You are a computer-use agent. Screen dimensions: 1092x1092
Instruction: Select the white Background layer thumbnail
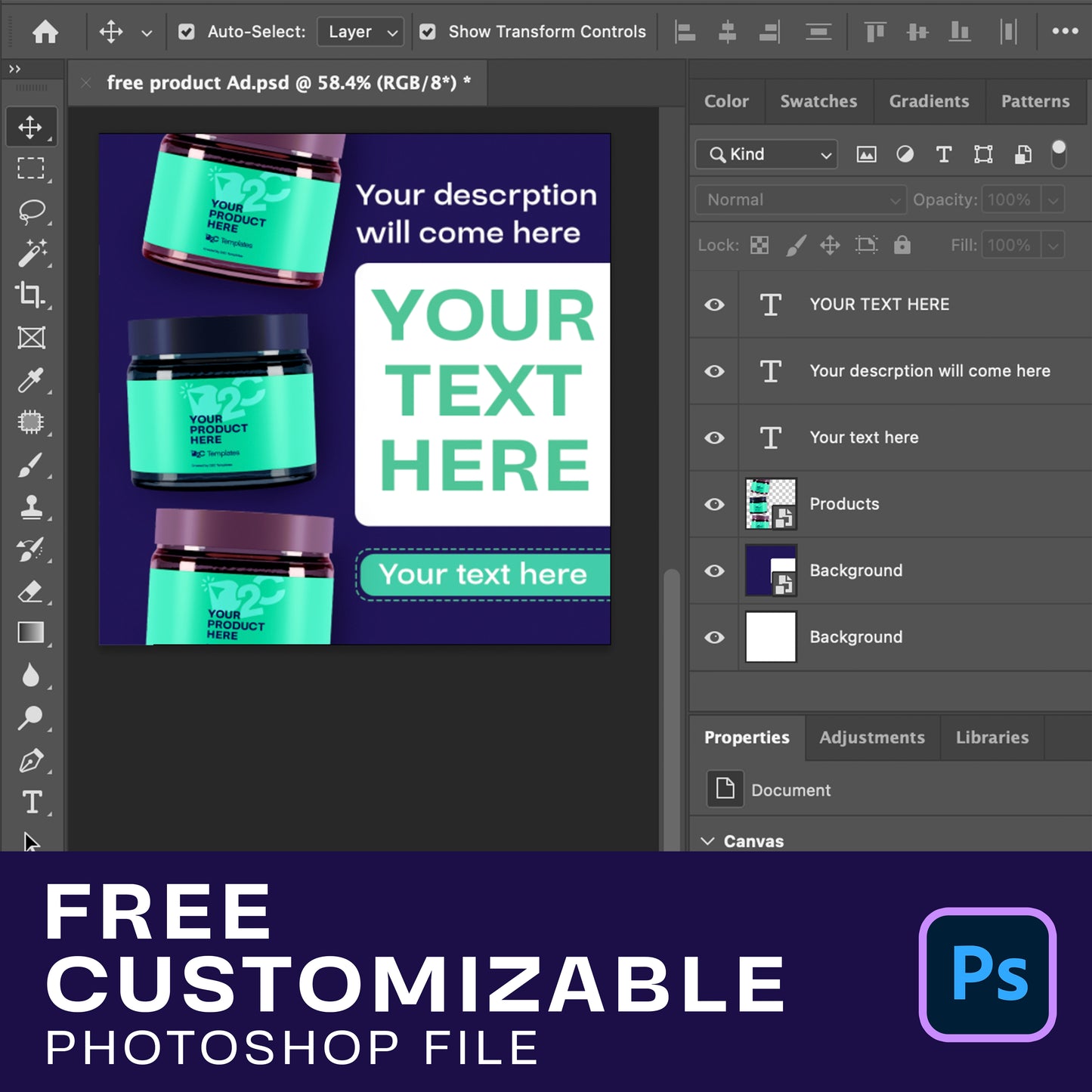(x=771, y=637)
